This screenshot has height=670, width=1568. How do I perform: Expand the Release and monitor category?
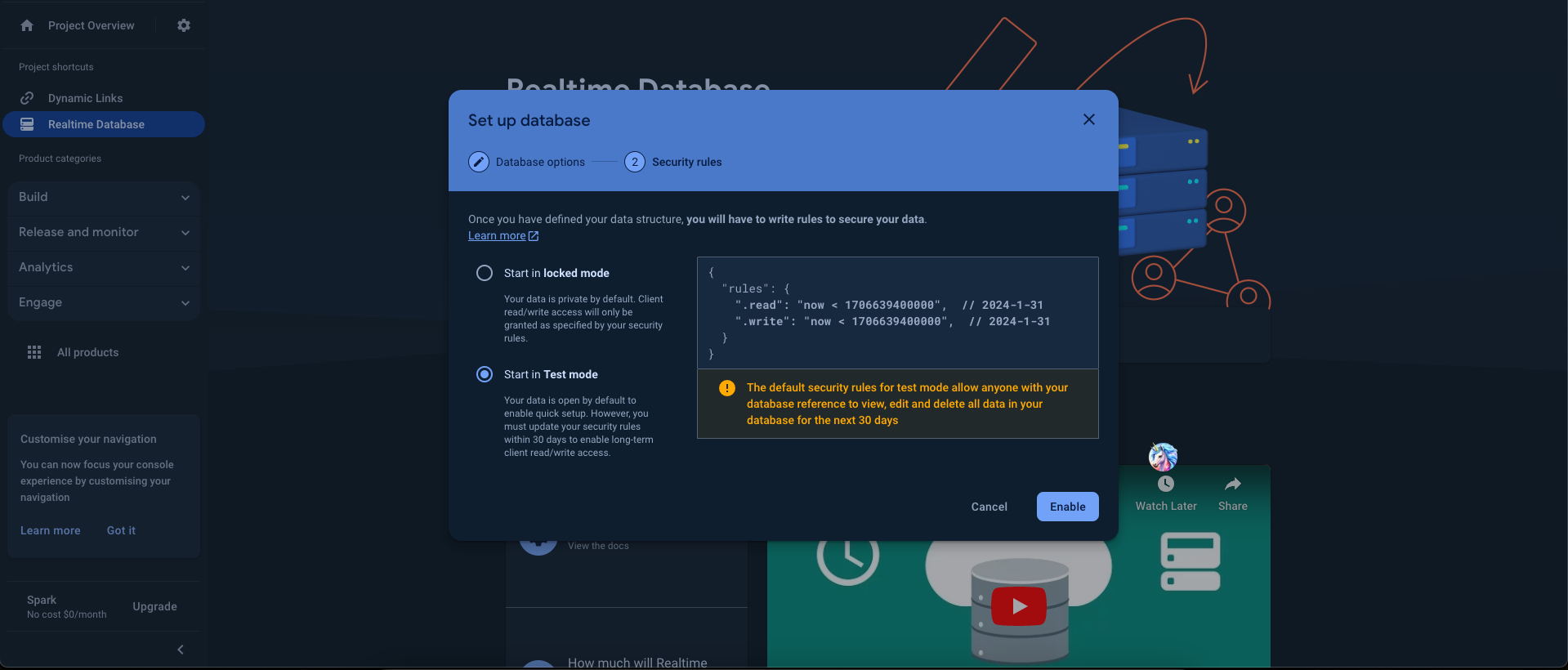point(104,232)
